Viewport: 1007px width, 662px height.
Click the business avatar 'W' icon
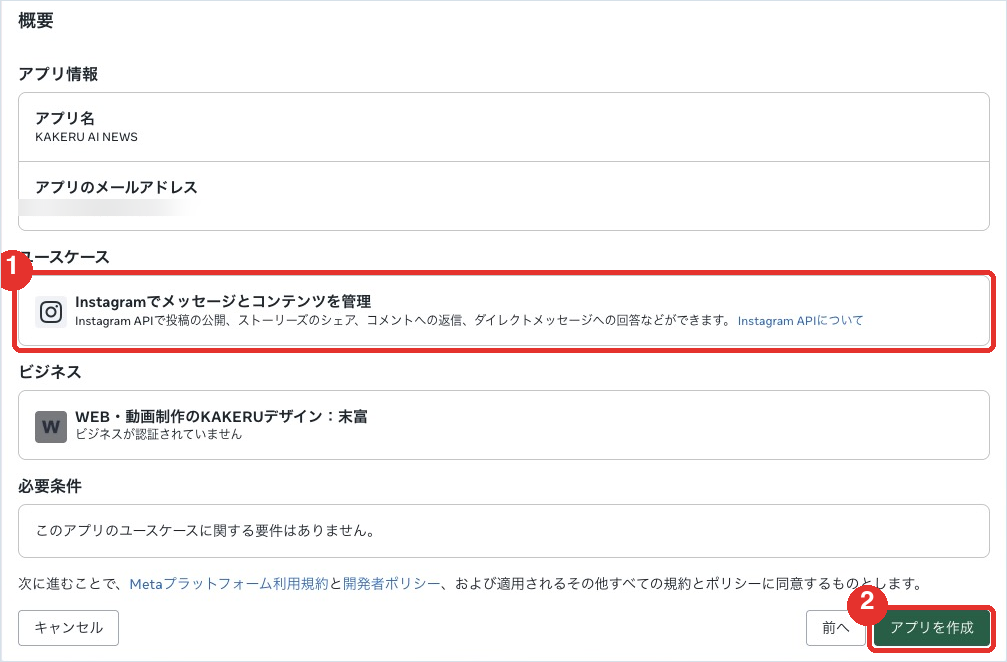pyautogui.click(x=51, y=427)
